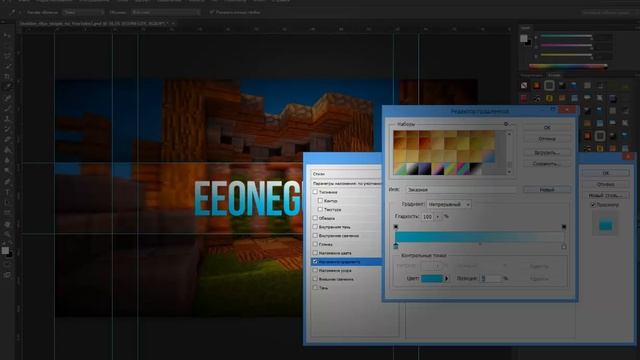This screenshot has width=640, height=360.
Task: Select the Rectangular Marquee tool
Action: point(7,46)
